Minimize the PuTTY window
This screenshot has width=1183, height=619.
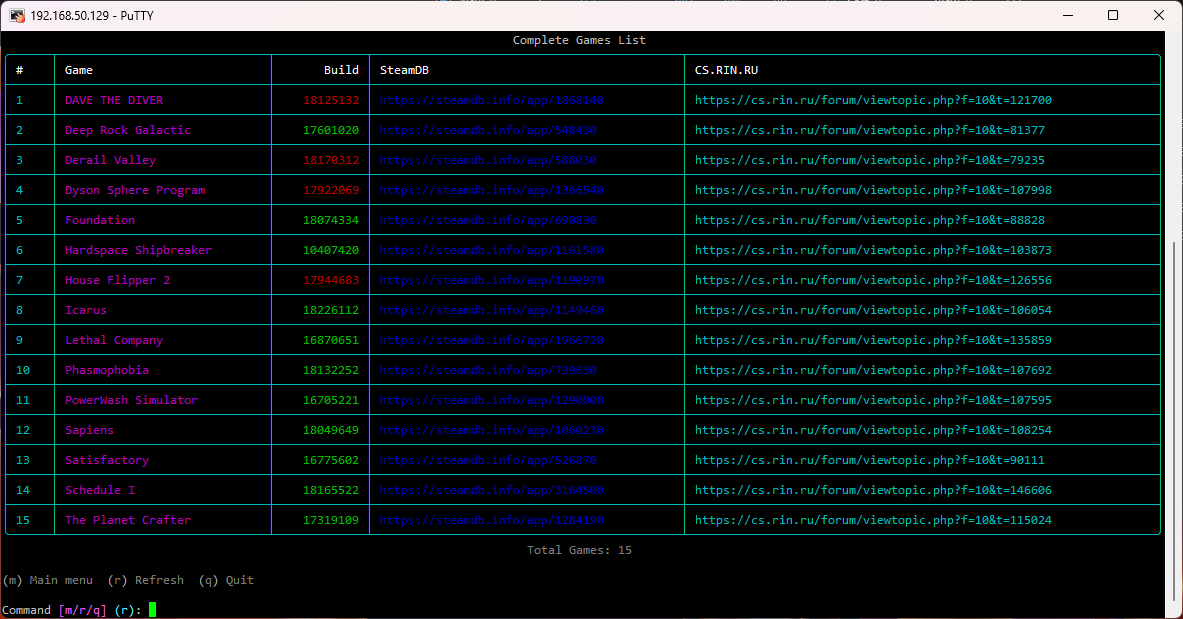coord(1067,15)
